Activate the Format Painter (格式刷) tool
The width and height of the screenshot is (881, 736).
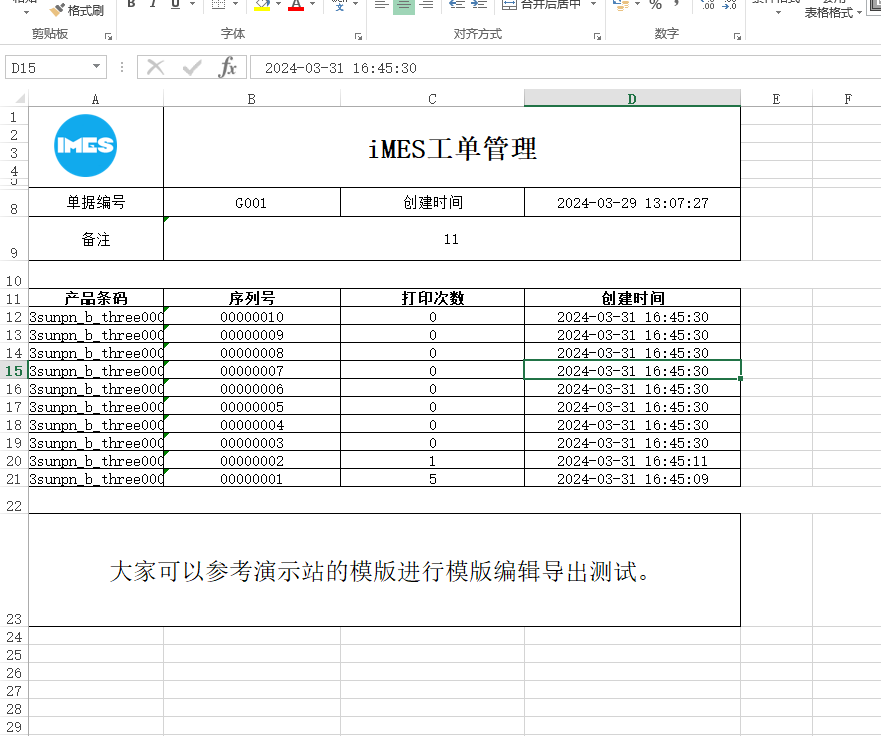pos(76,10)
